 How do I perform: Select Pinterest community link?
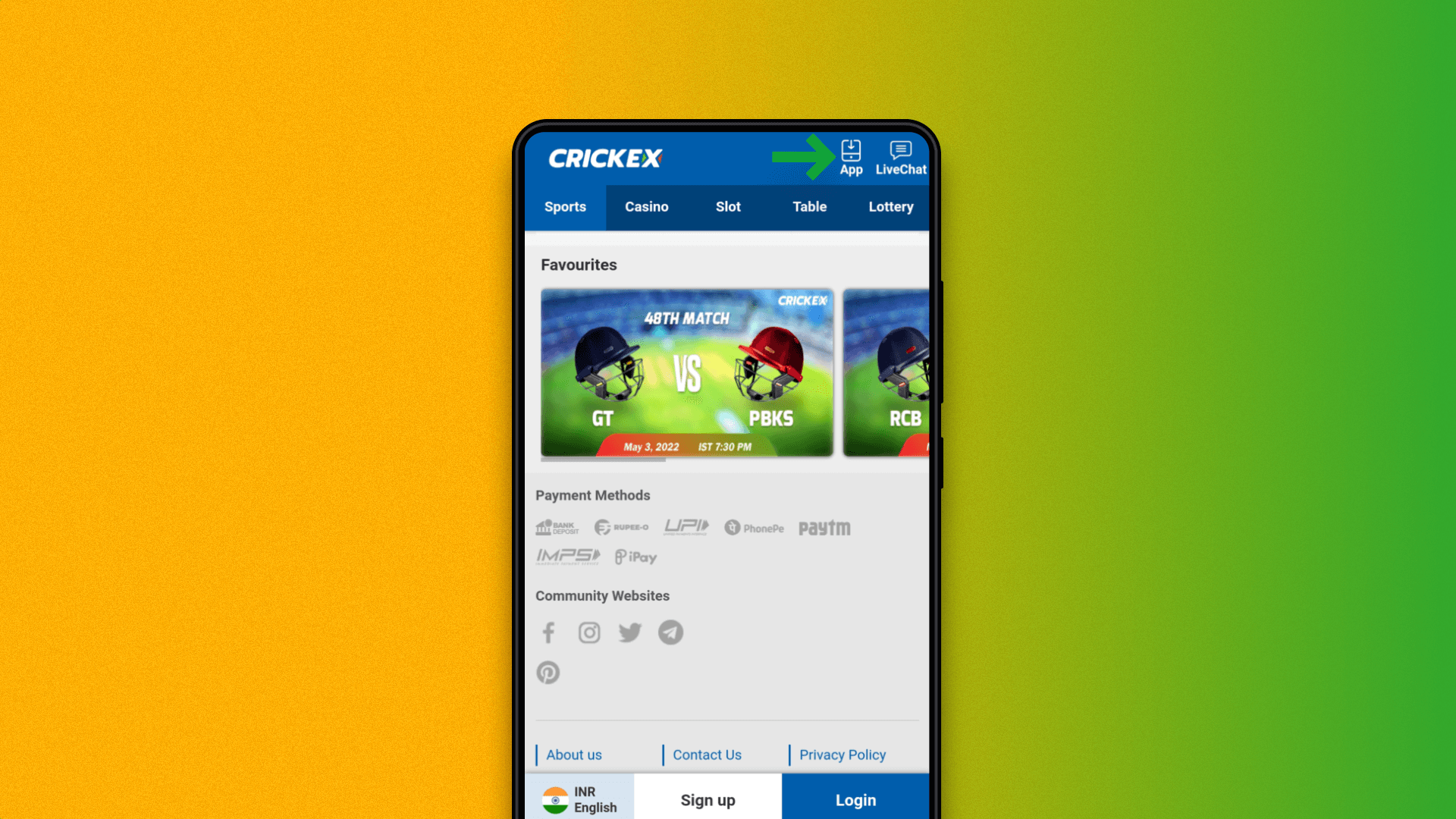[548, 672]
